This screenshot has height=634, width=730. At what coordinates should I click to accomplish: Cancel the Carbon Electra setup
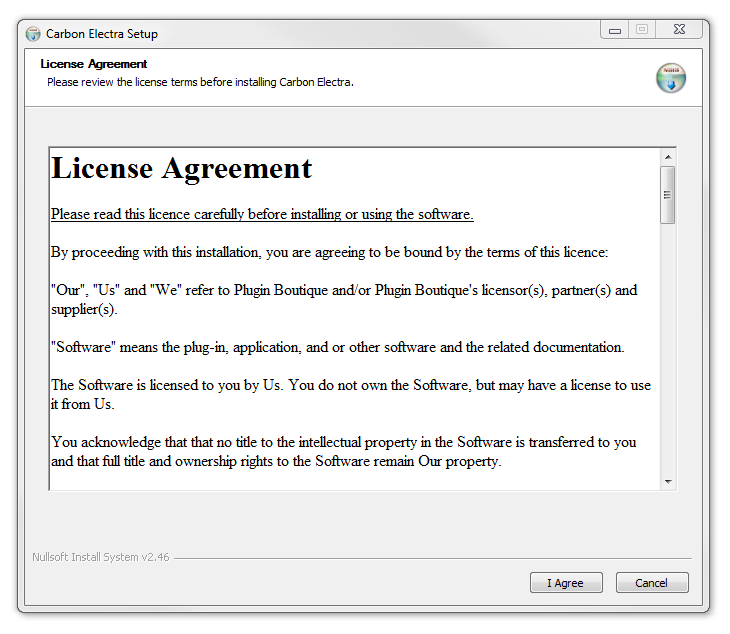point(652,582)
